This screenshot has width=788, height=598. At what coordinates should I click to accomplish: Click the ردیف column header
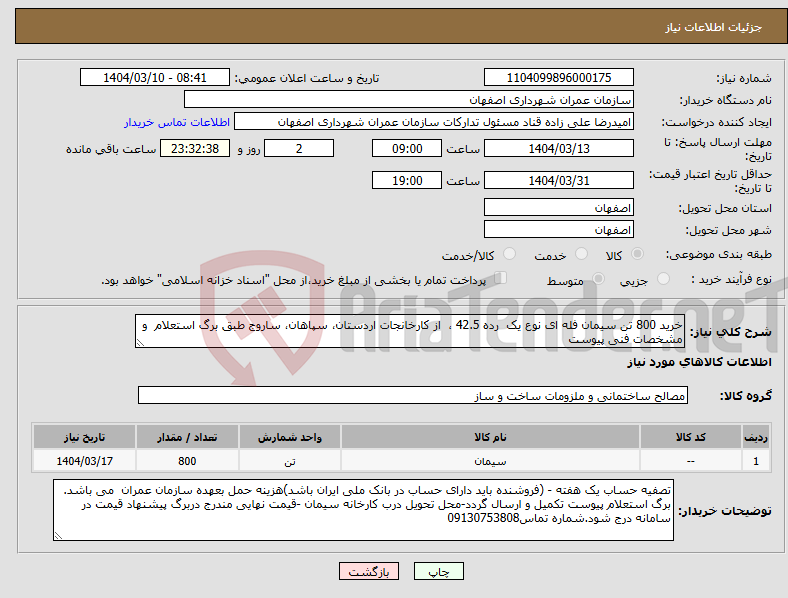click(756, 437)
